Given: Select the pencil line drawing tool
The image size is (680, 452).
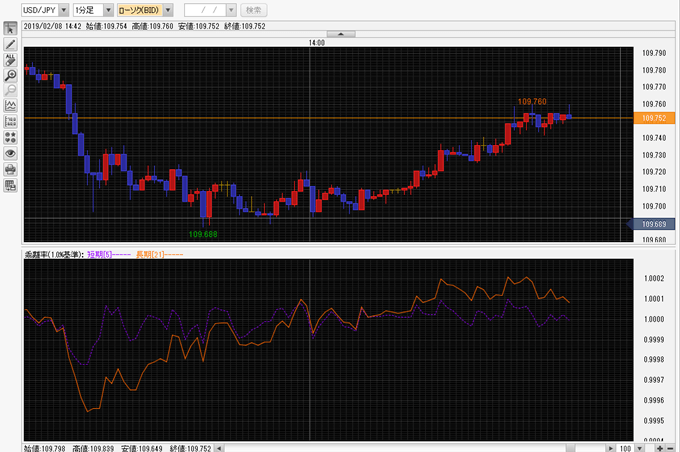Looking at the screenshot, I should (10, 44).
